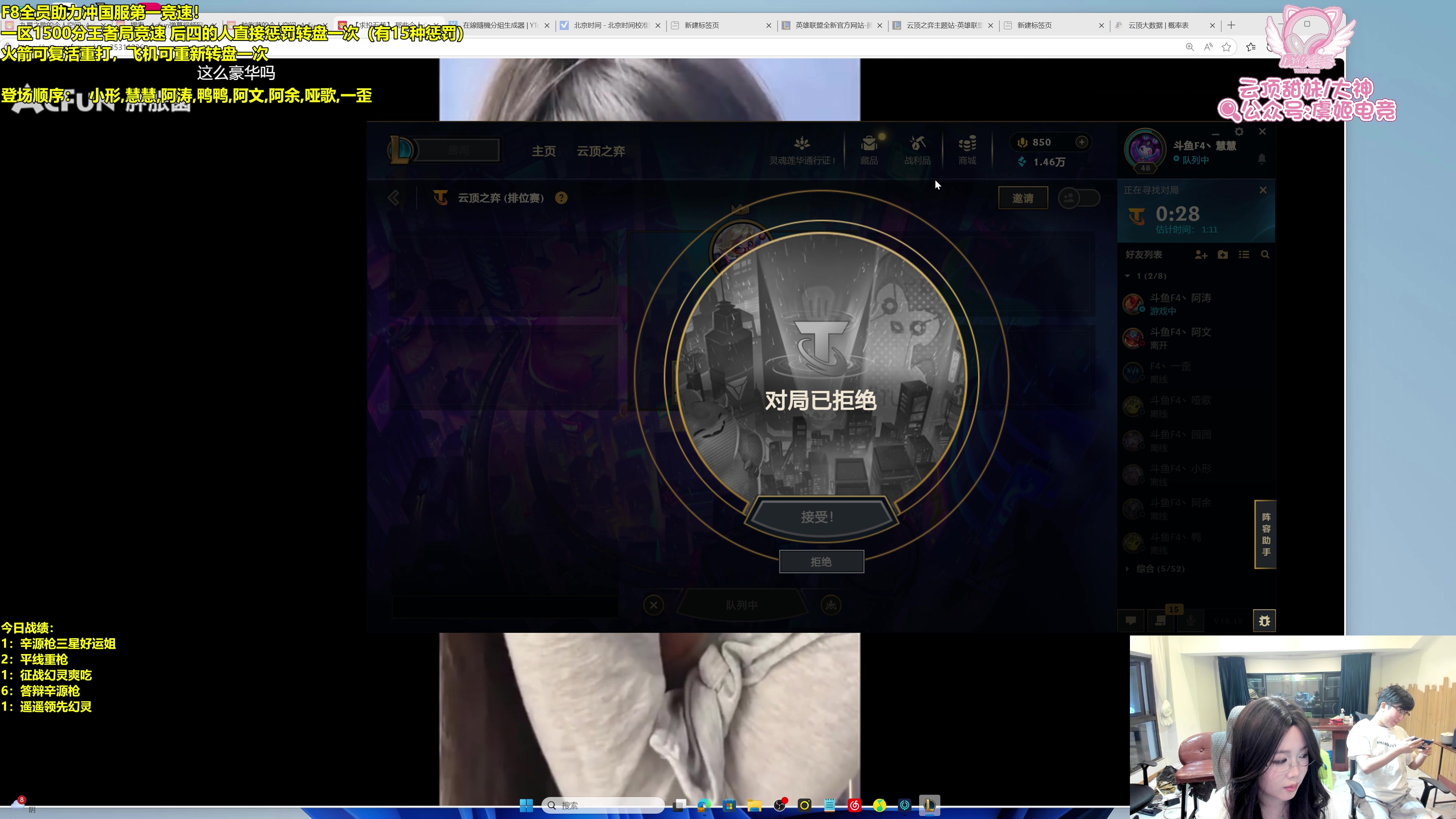The height and width of the screenshot is (819, 1456).
Task: Open Microsoft Store in the taskbar
Action: pos(729,805)
